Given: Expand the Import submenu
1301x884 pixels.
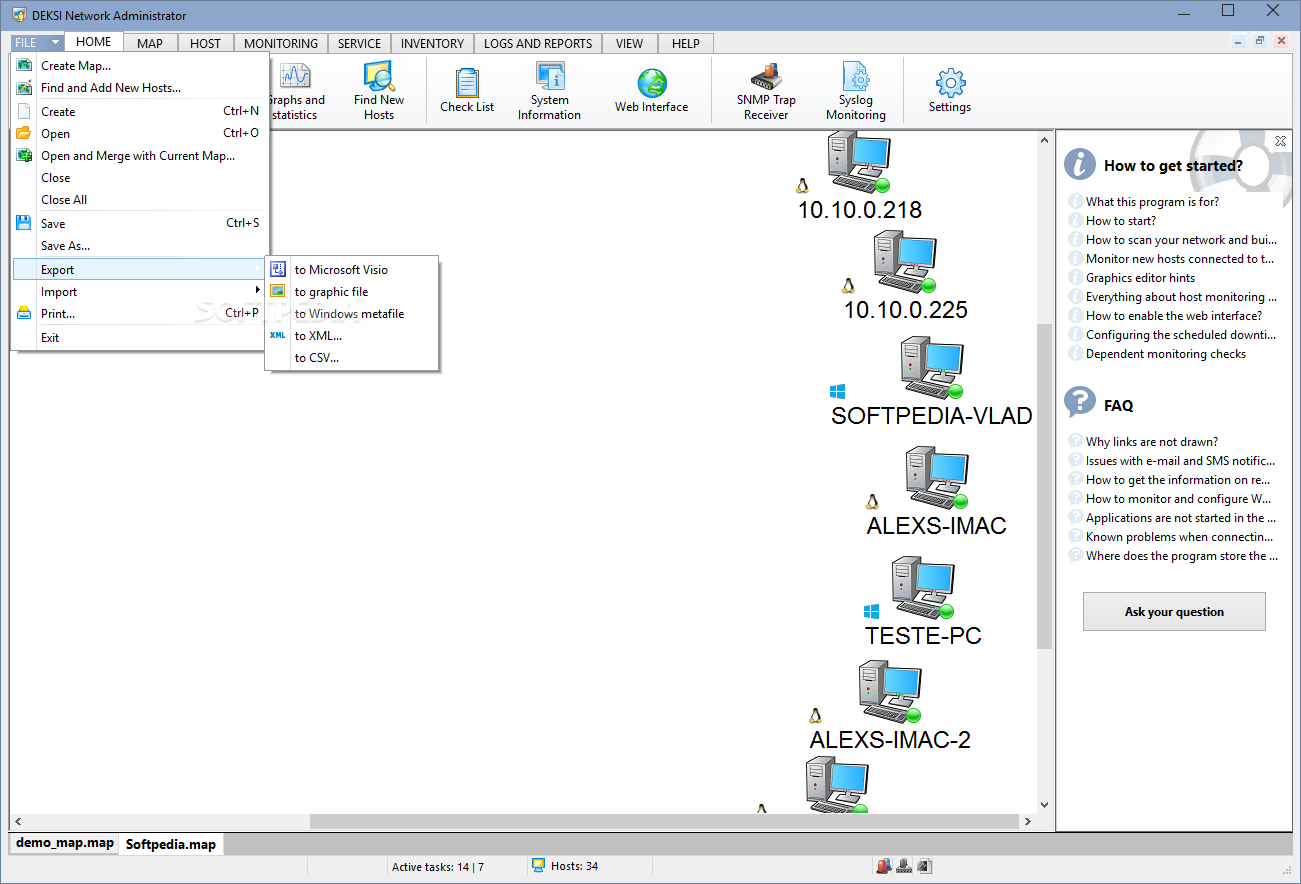Looking at the screenshot, I should click(x=139, y=292).
